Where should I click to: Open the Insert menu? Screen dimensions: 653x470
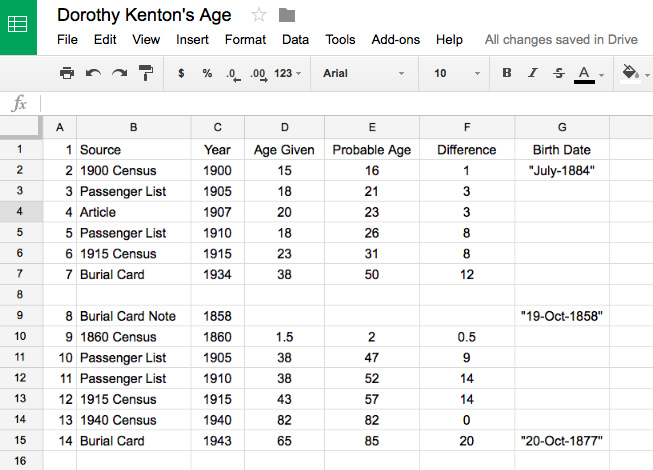click(x=192, y=40)
